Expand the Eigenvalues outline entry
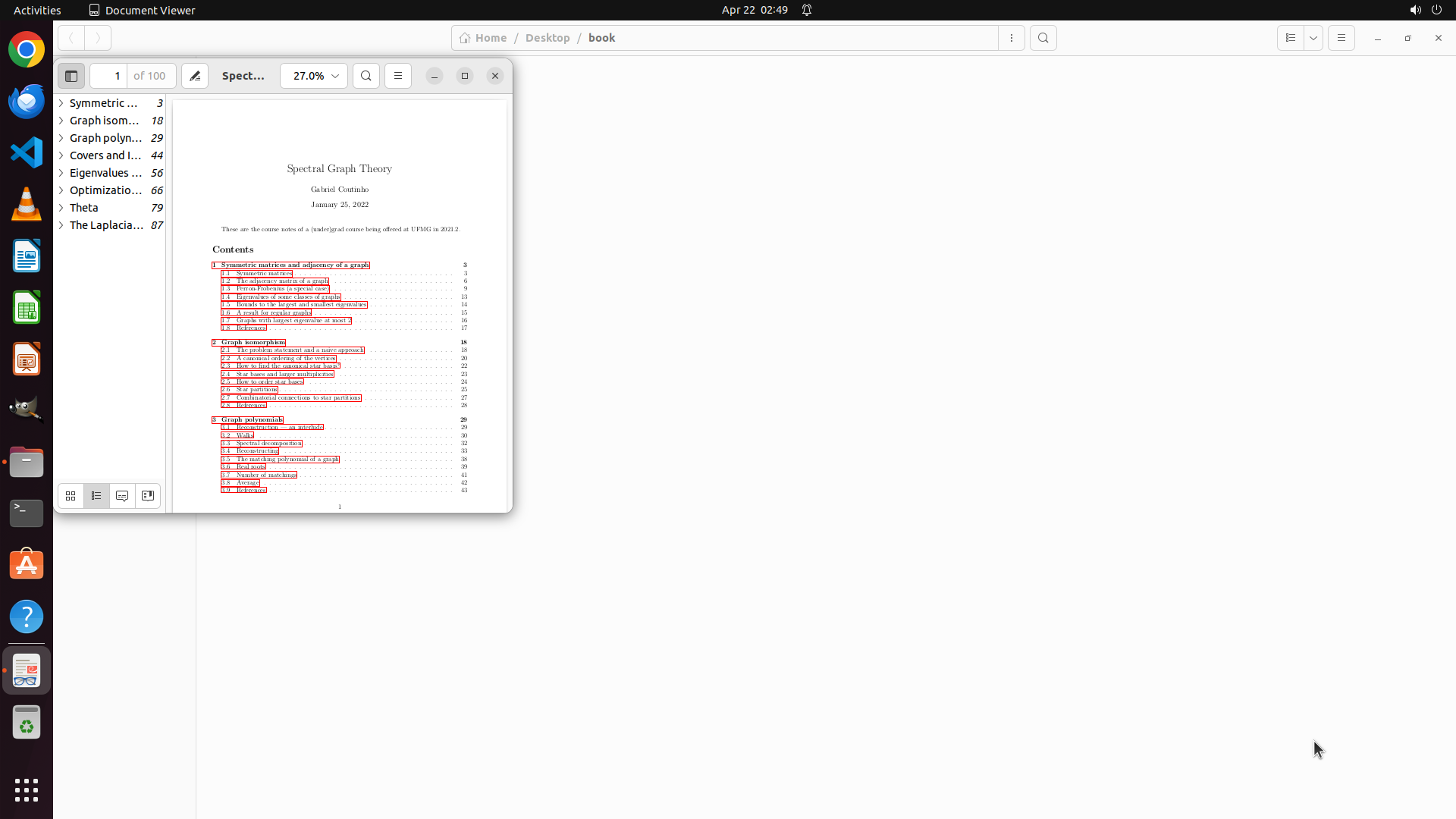Screen dimensions: 1456x819 61,173
